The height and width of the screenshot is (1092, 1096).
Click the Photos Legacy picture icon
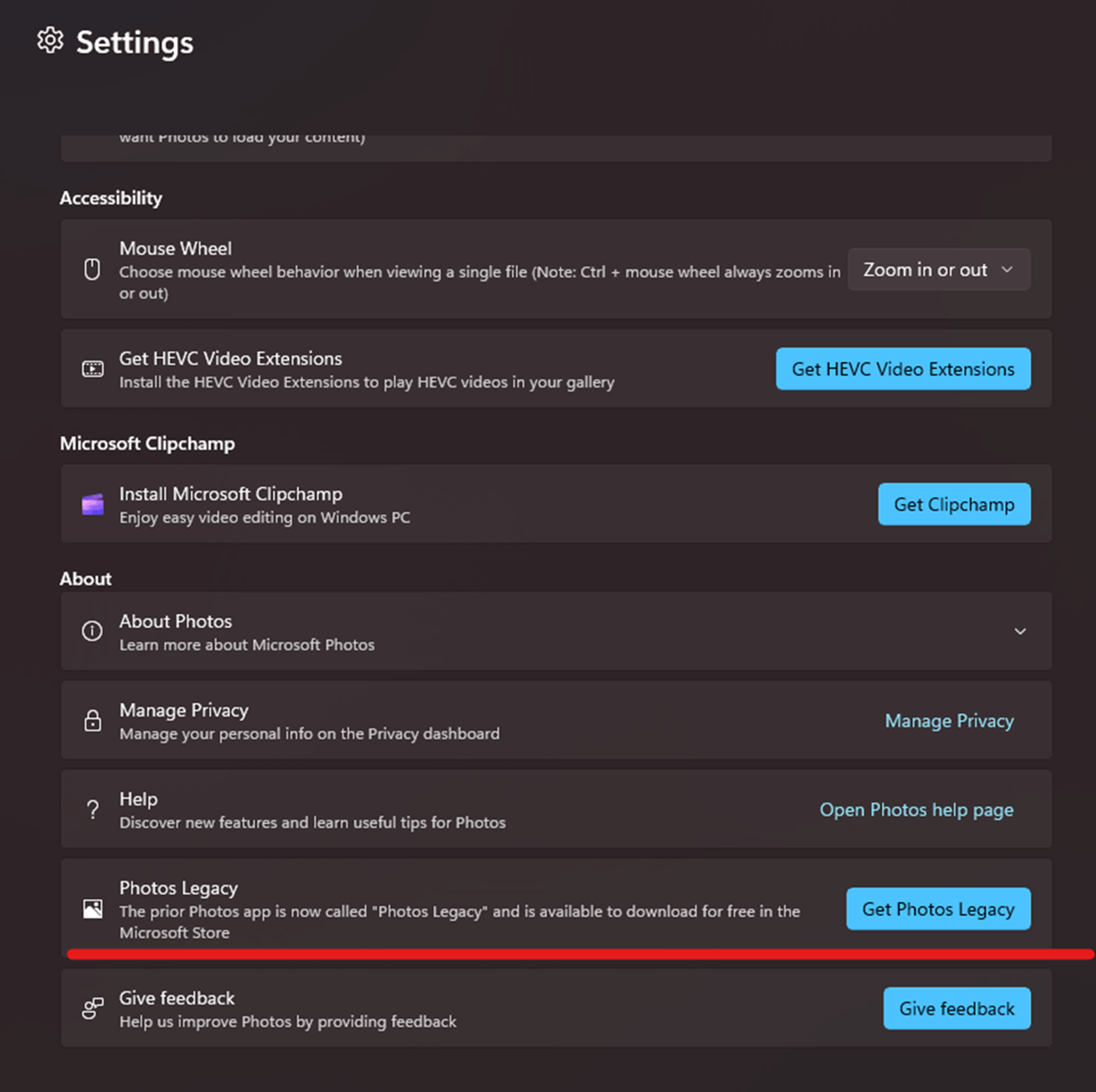click(92, 909)
